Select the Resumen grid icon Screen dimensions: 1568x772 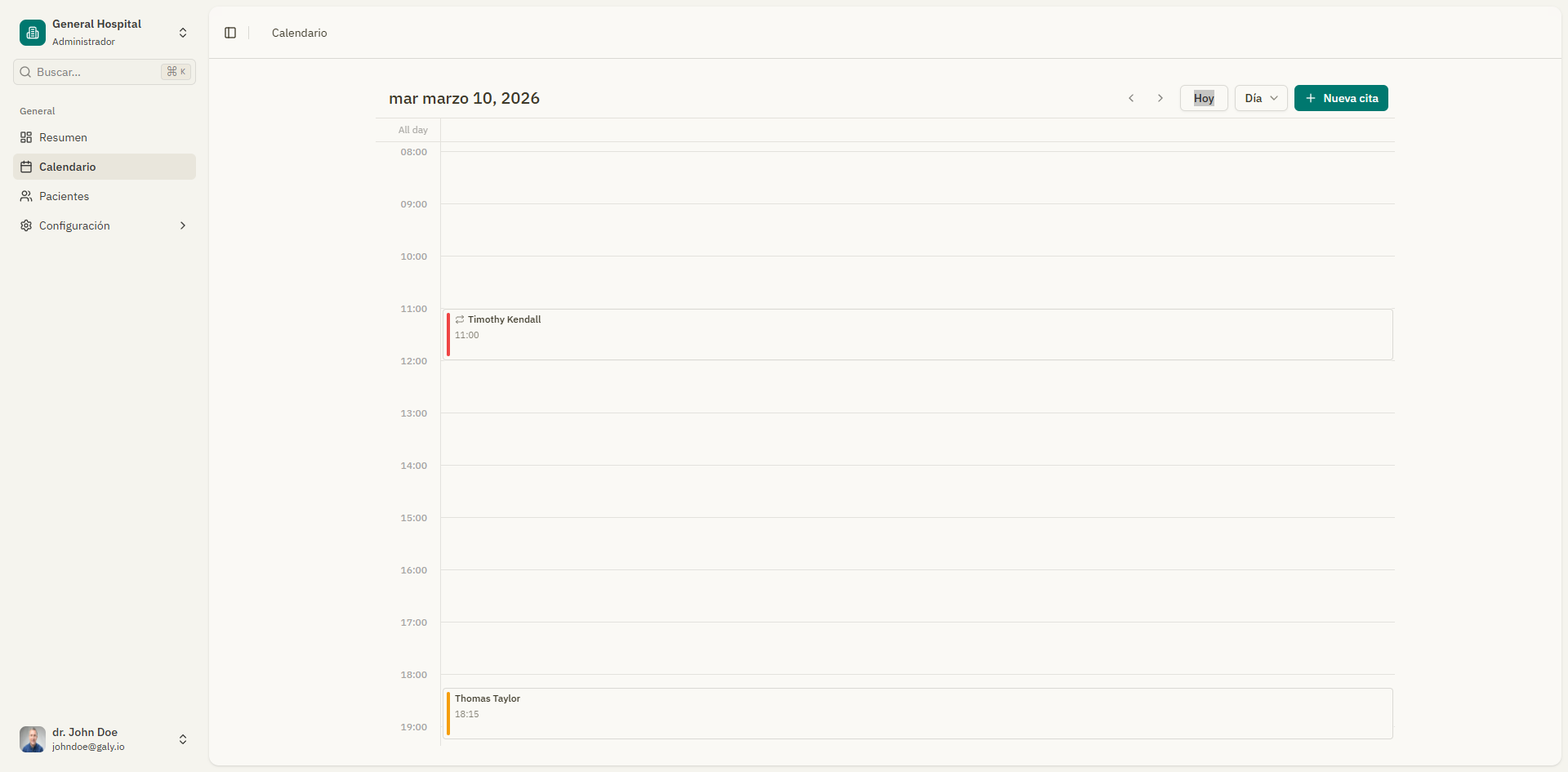tap(24, 137)
